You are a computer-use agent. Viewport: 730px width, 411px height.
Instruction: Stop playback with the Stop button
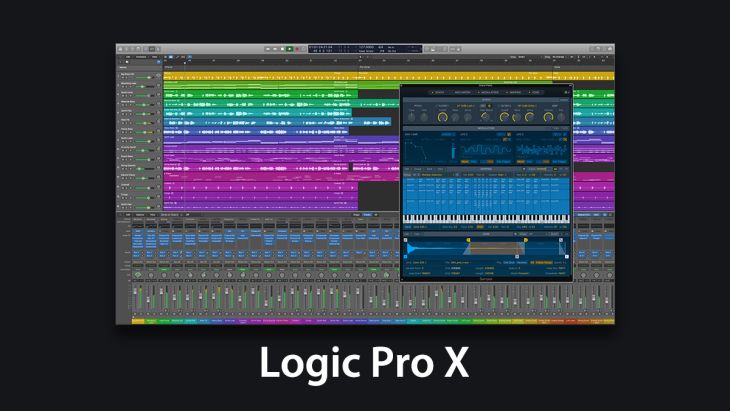[282, 48]
